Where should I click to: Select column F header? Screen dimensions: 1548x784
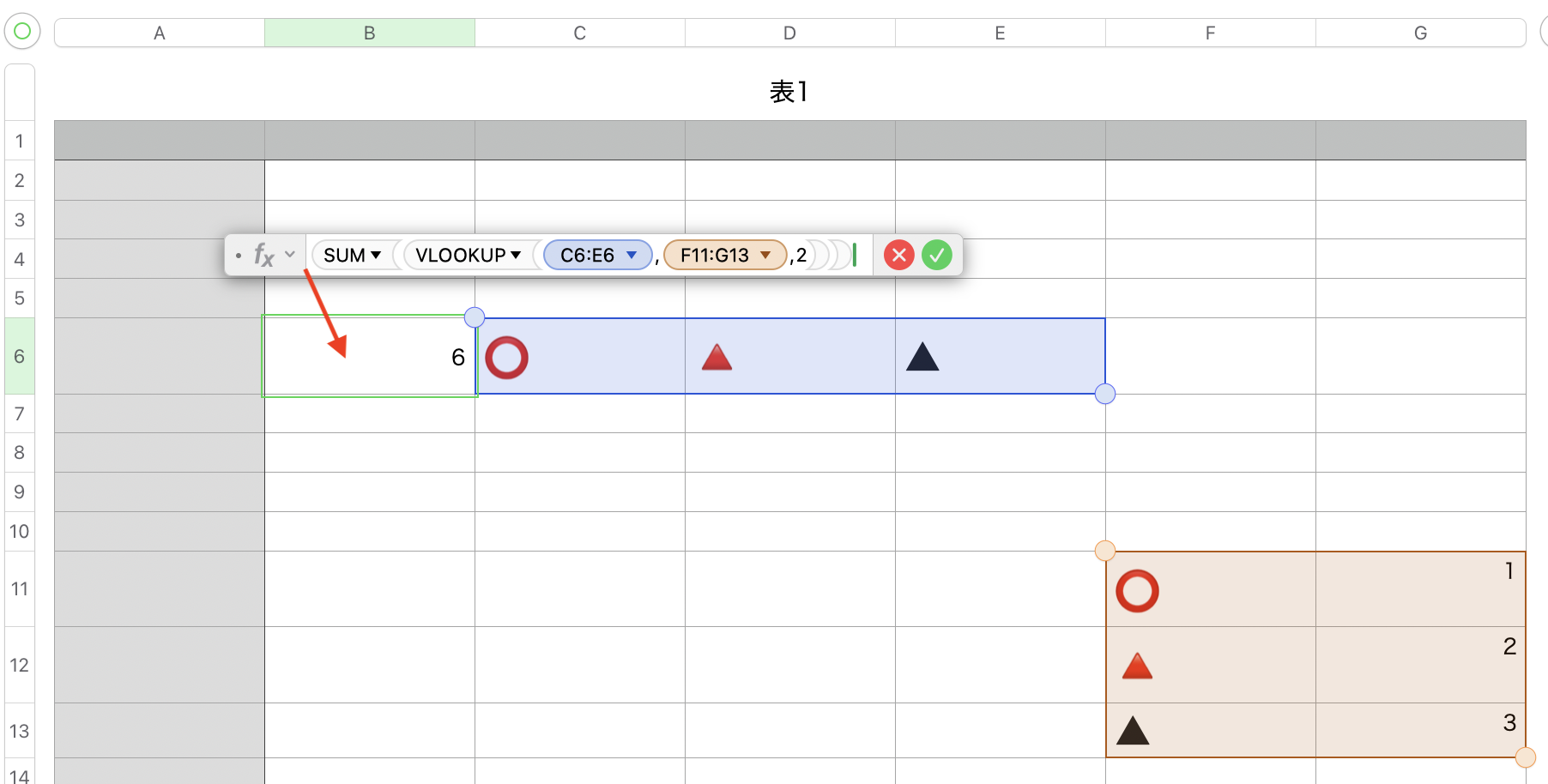coord(1210,33)
